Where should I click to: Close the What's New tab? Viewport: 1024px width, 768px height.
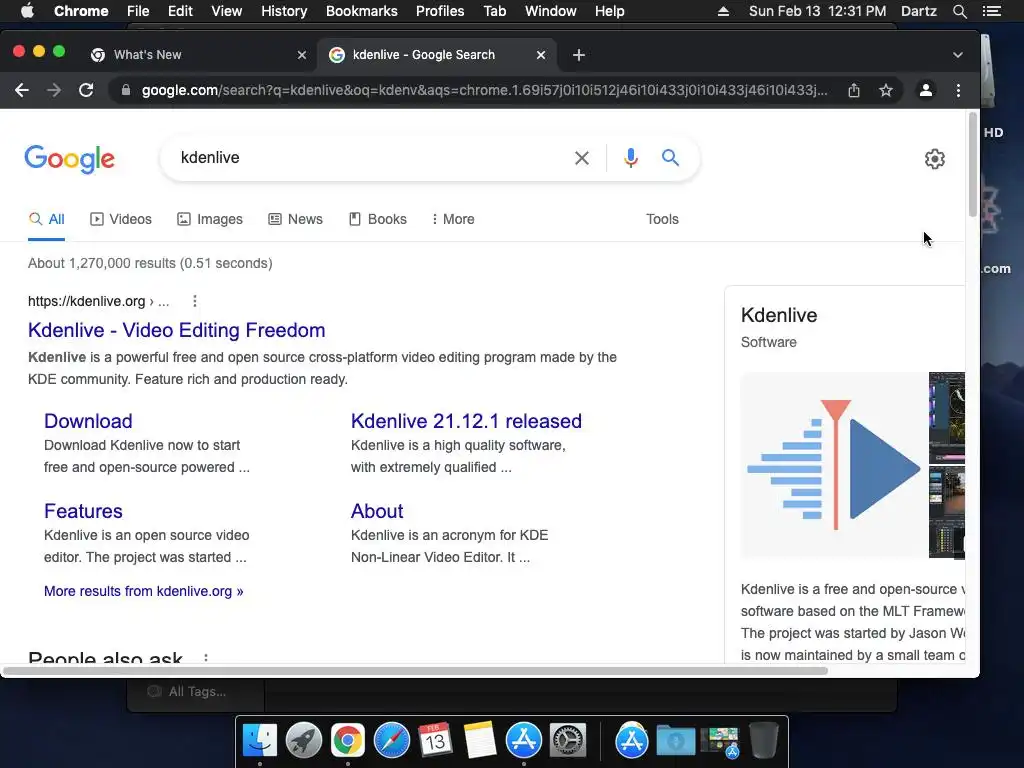pyautogui.click(x=302, y=55)
